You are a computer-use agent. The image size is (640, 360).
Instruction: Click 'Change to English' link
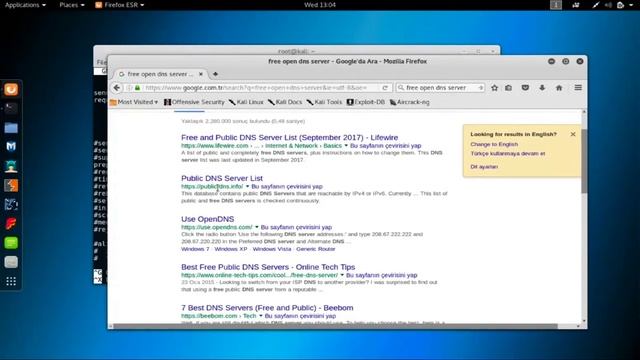tap(494, 144)
